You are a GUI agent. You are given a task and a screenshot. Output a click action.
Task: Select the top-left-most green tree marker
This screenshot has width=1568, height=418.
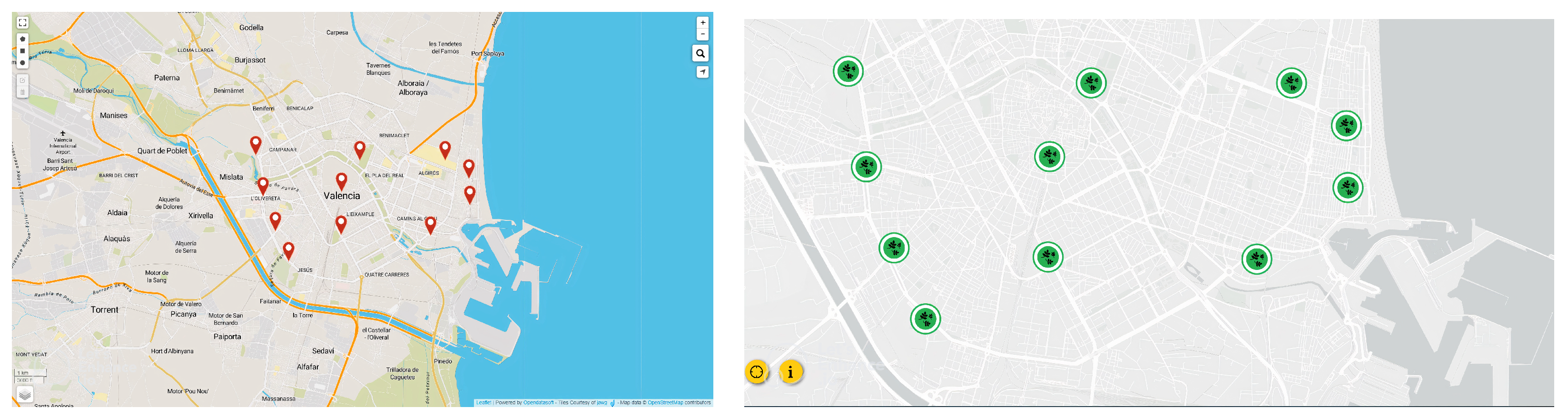[x=848, y=71]
